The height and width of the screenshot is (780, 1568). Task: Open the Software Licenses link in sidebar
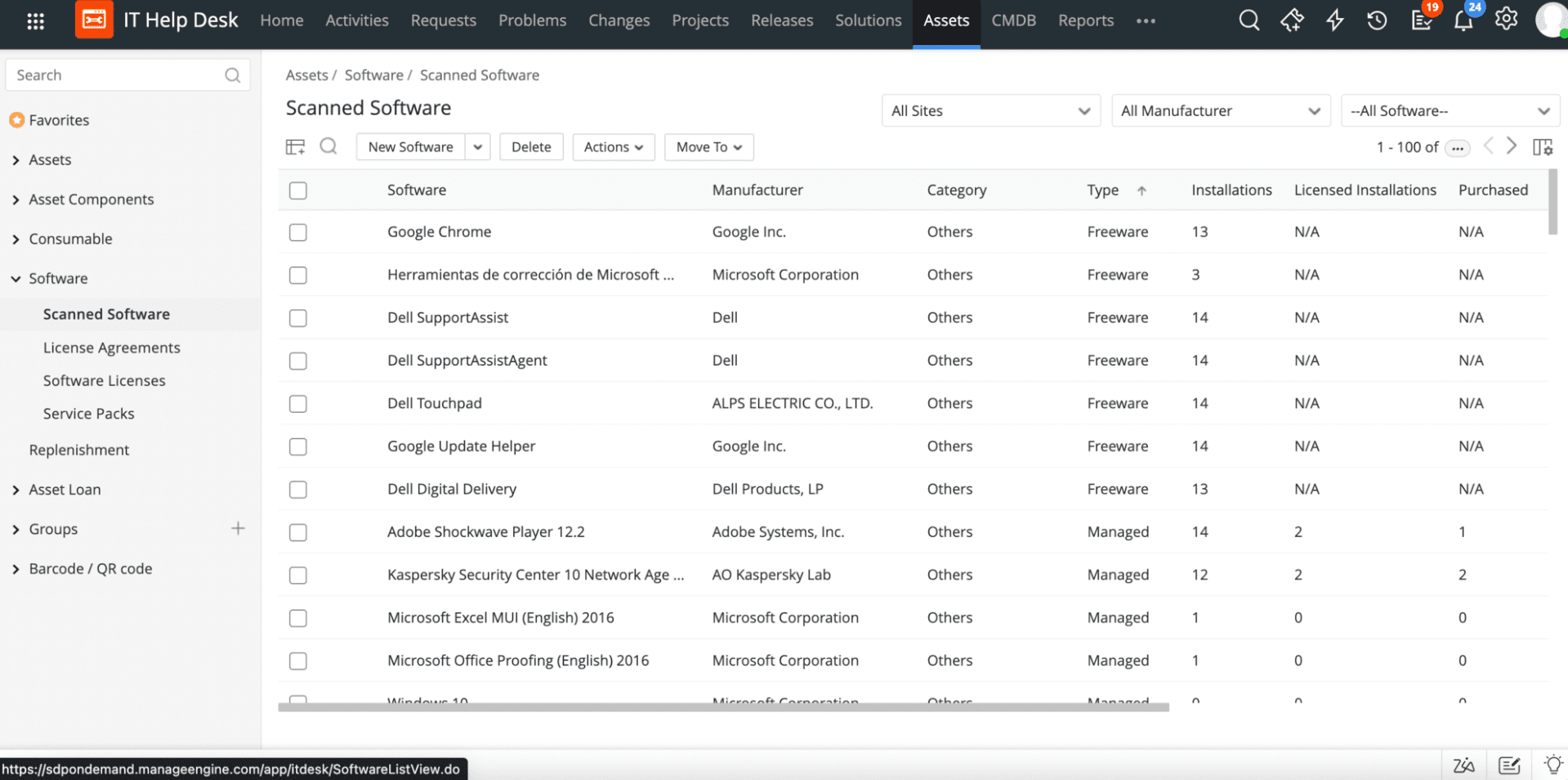104,380
